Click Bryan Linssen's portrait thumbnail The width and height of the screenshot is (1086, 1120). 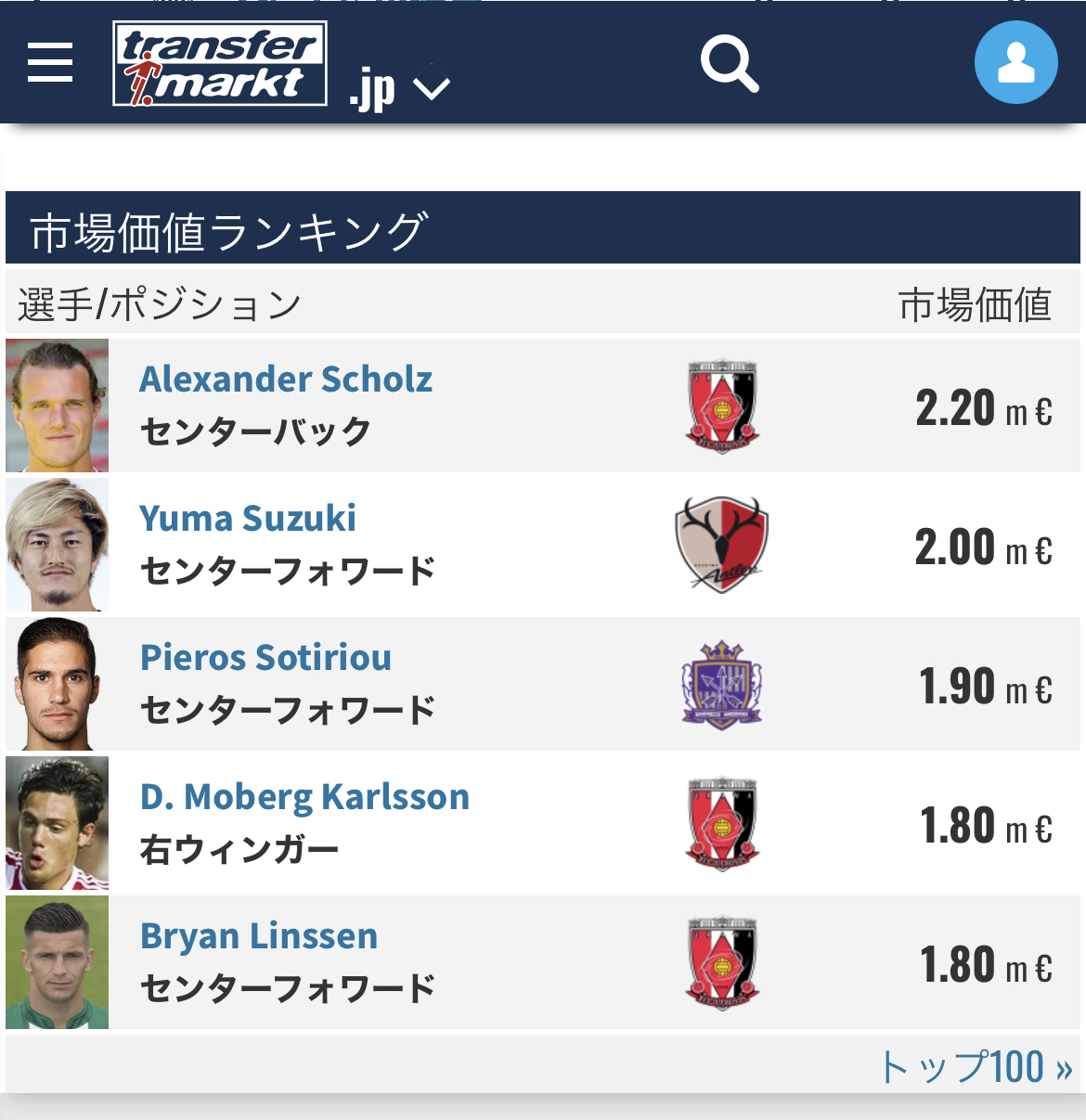(x=58, y=962)
